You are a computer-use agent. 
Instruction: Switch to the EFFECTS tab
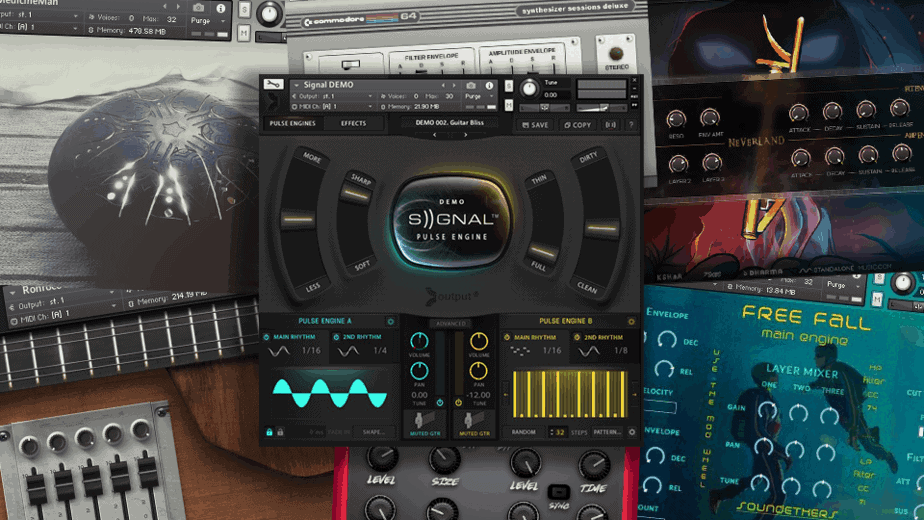pyautogui.click(x=354, y=123)
